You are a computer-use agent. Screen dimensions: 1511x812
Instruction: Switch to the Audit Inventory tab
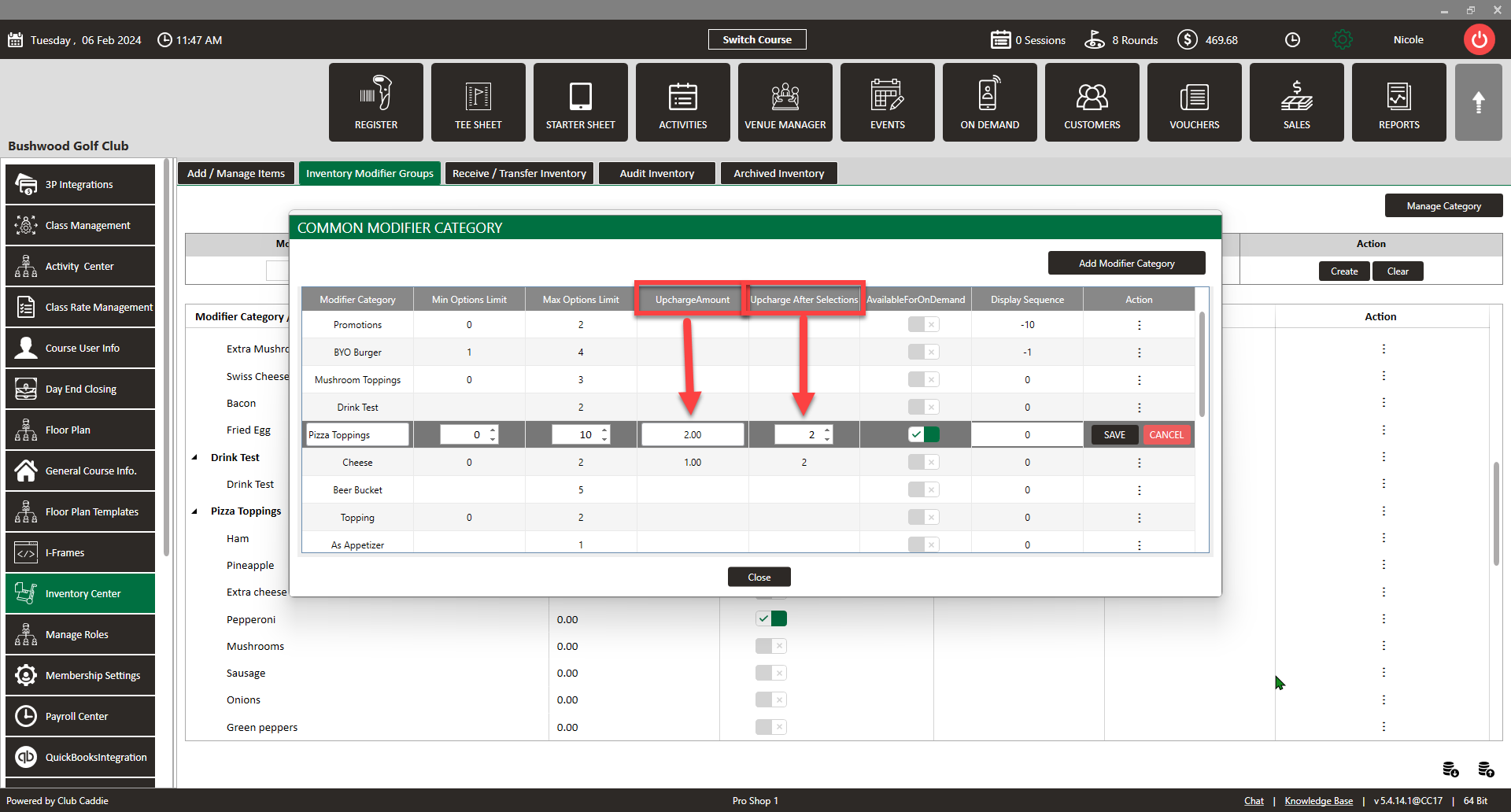pos(656,173)
